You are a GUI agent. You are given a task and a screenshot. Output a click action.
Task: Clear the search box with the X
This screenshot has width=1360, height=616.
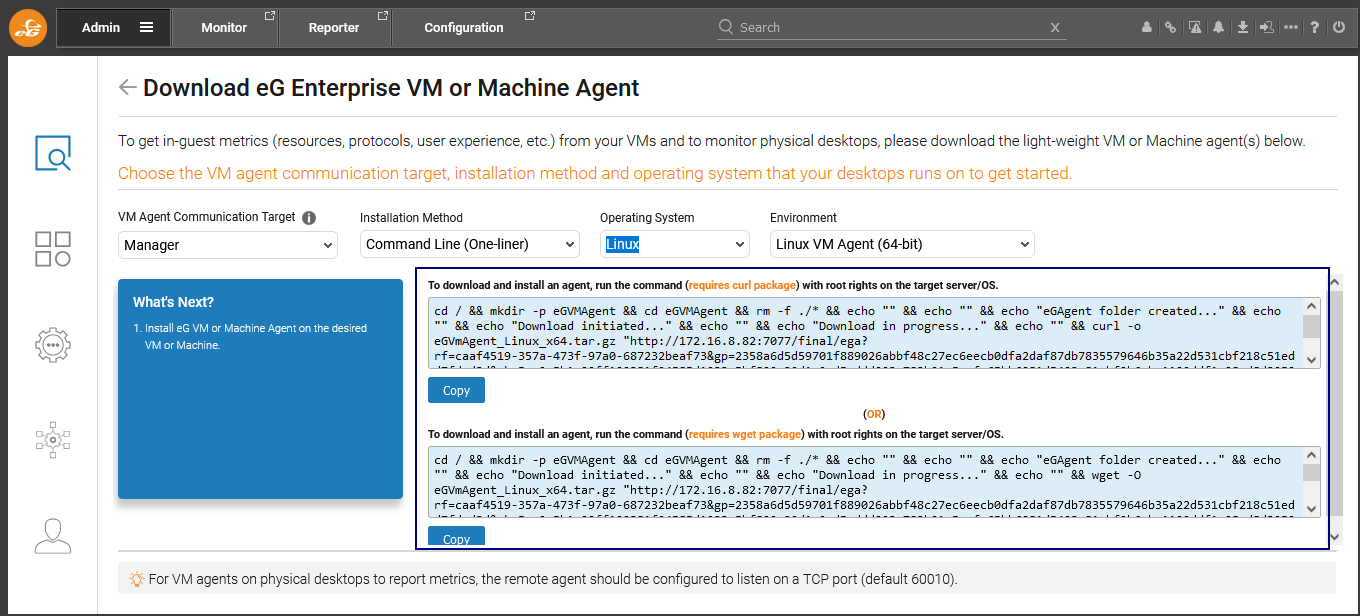[1055, 28]
